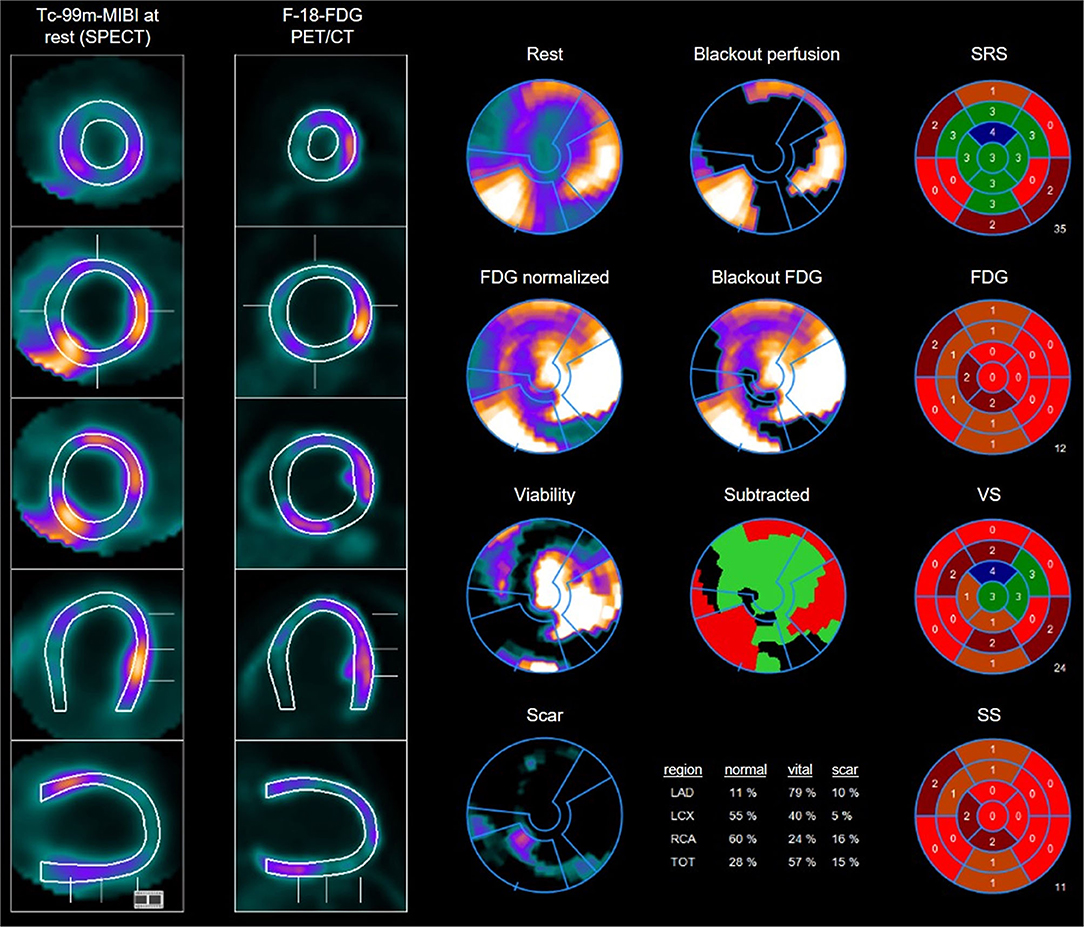The height and width of the screenshot is (927, 1084).
Task: Click the LAD normal value '11 %'
Action: 743,793
